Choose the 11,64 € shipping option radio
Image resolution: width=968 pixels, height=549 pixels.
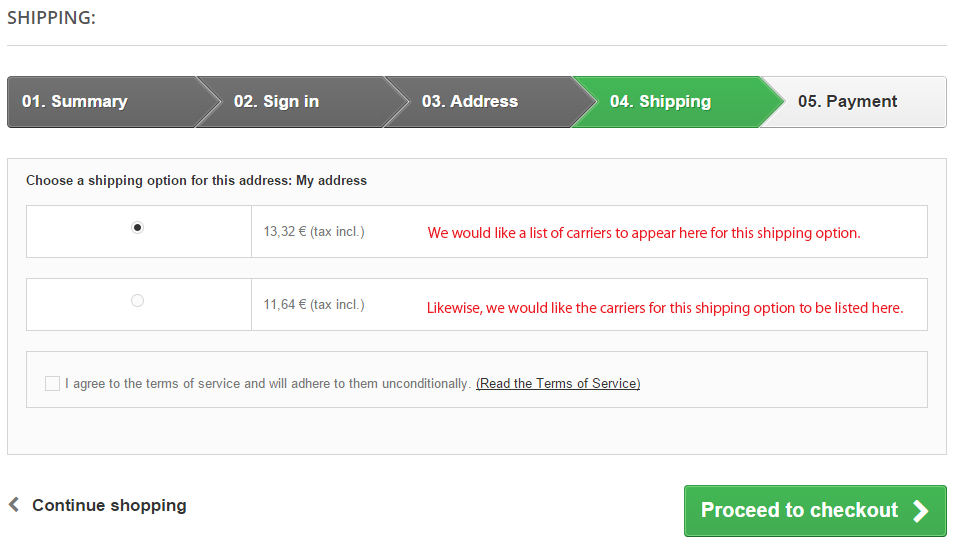(138, 300)
